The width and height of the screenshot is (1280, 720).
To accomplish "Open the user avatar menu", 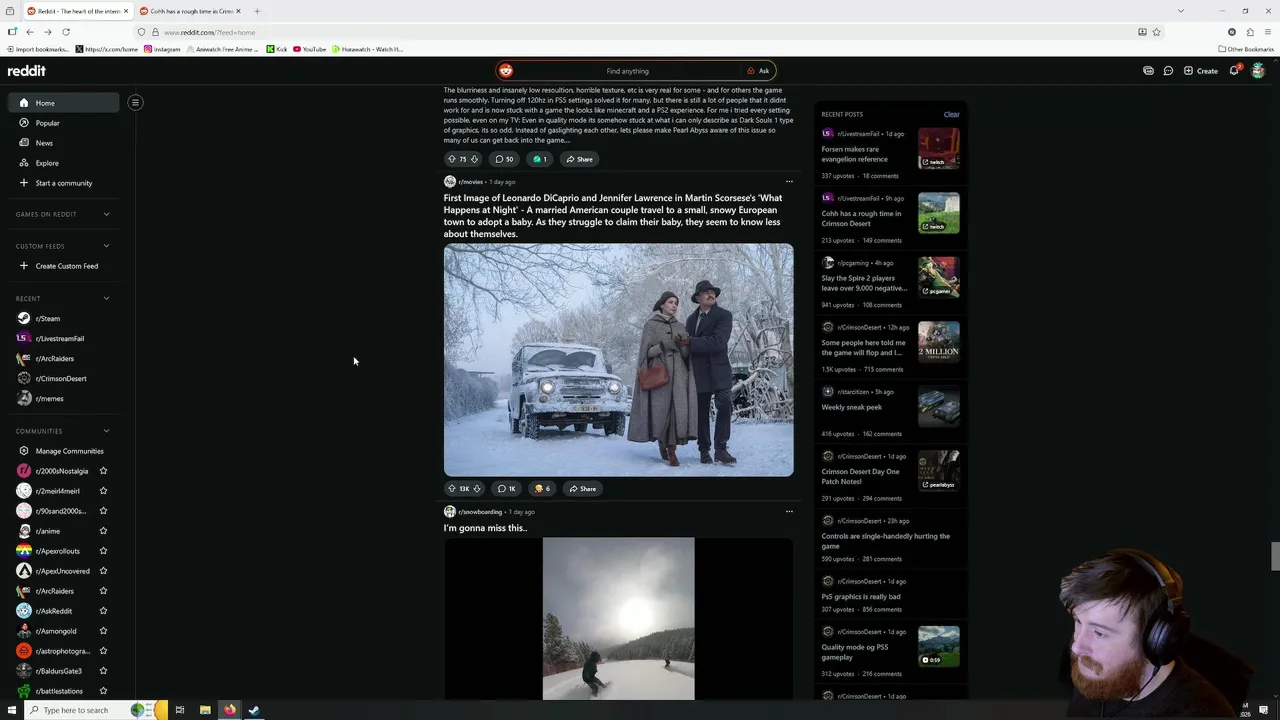I will [x=1258, y=71].
